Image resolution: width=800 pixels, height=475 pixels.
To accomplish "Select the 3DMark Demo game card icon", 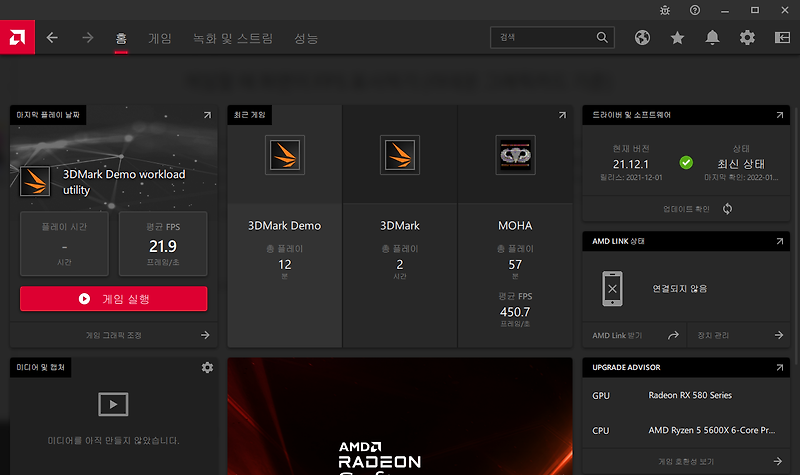I will [285, 155].
